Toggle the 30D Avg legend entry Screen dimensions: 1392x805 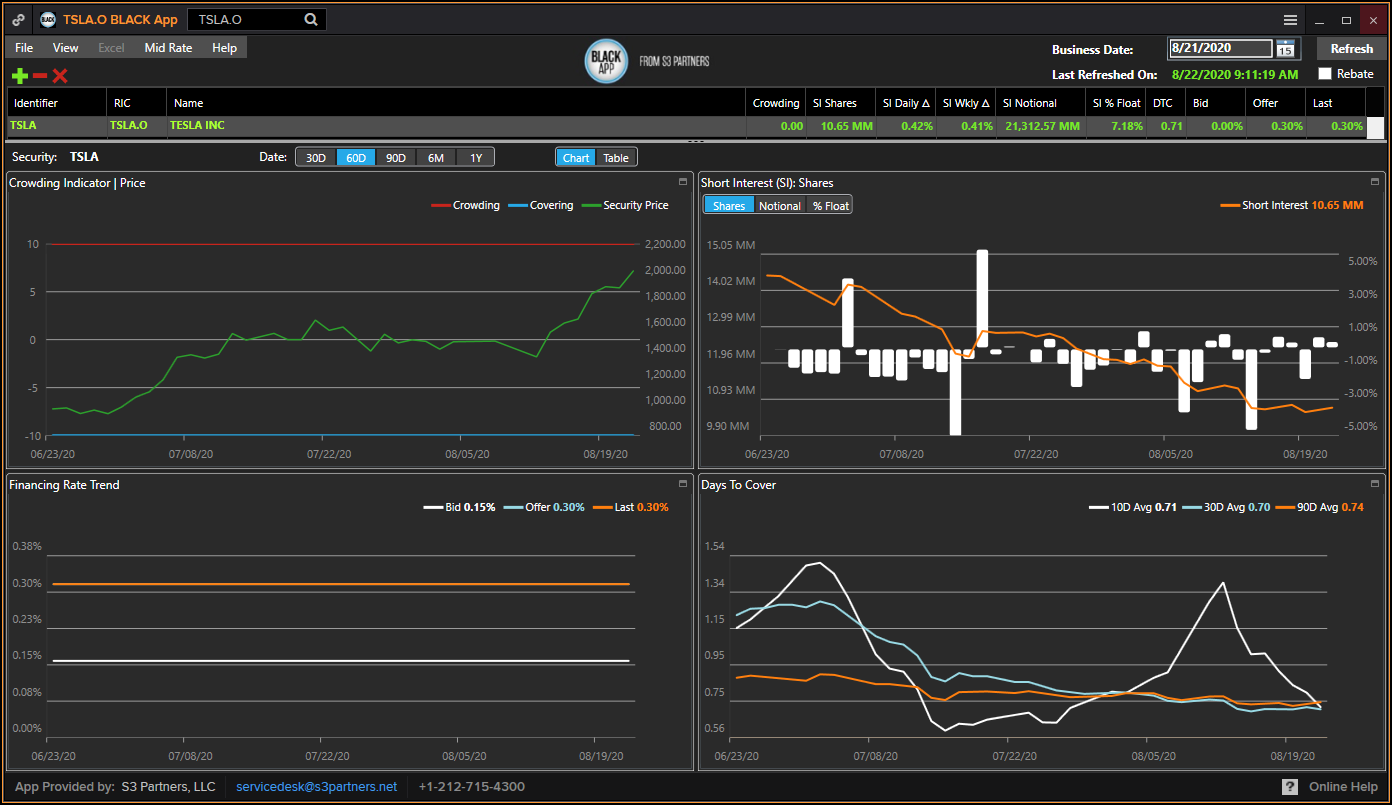click(1226, 507)
